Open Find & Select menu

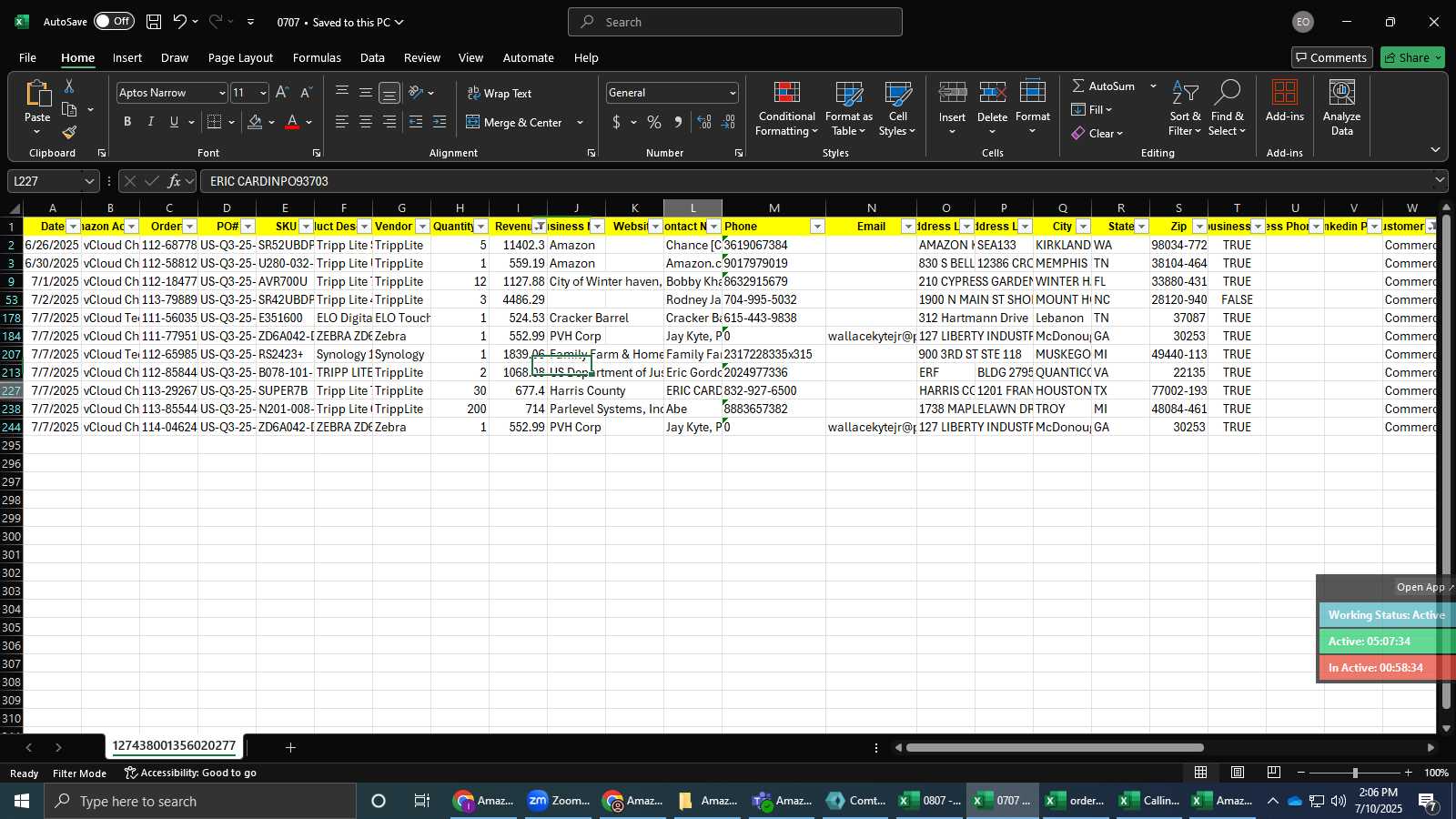pos(1227,108)
